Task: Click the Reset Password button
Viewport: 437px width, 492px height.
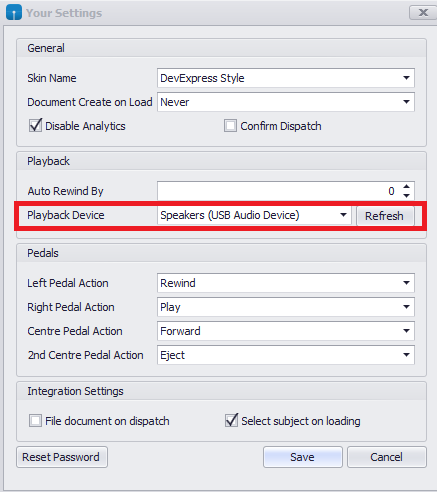Action: [62, 457]
